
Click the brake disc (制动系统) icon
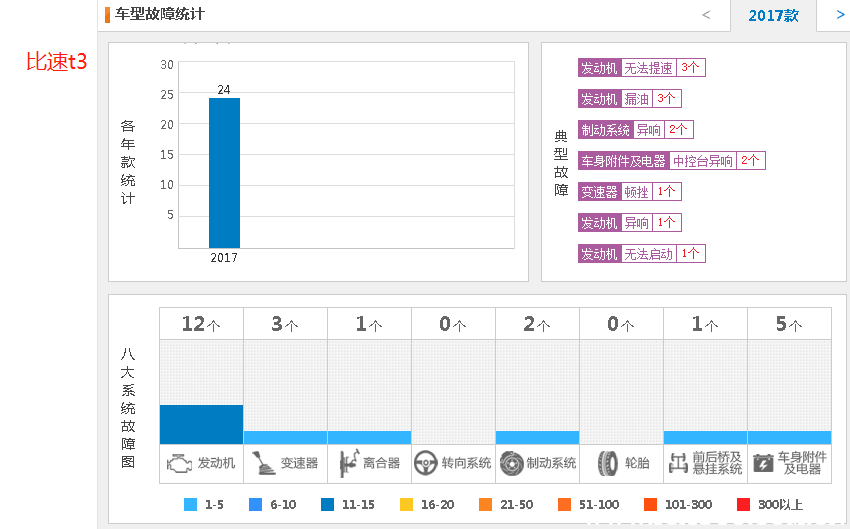click(511, 464)
